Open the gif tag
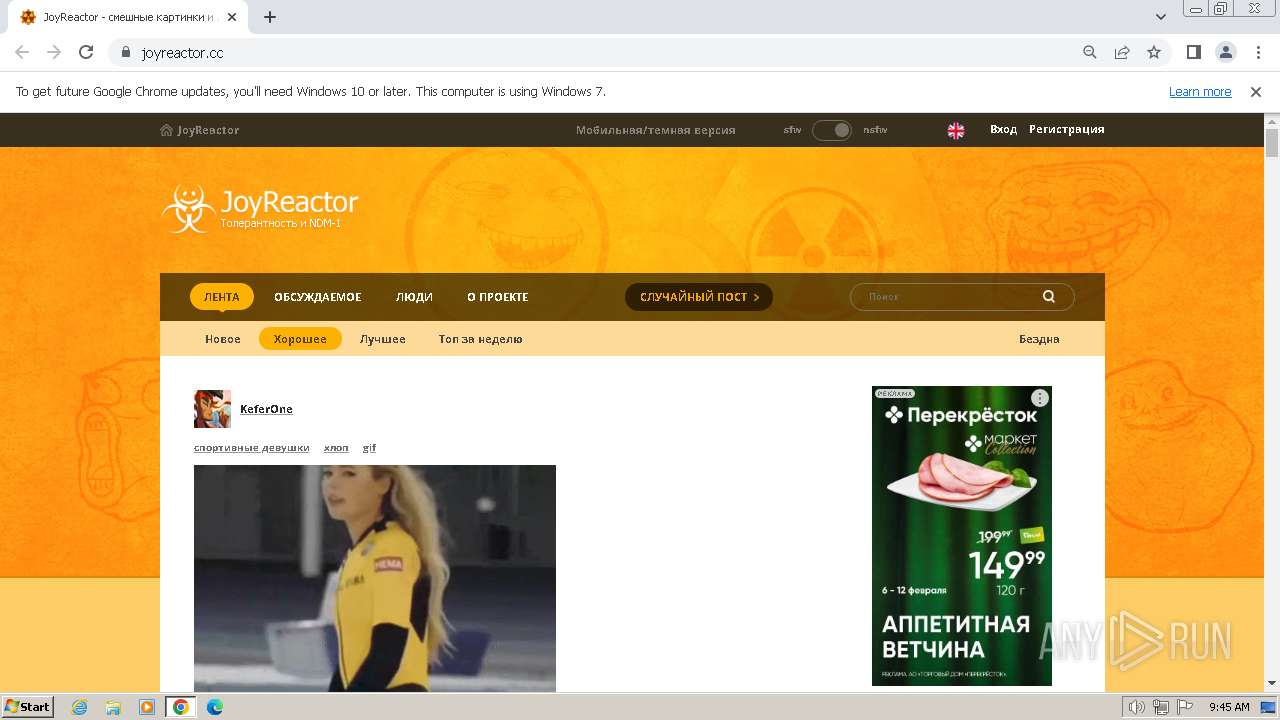This screenshot has height=720, width=1280. pyautogui.click(x=369, y=448)
